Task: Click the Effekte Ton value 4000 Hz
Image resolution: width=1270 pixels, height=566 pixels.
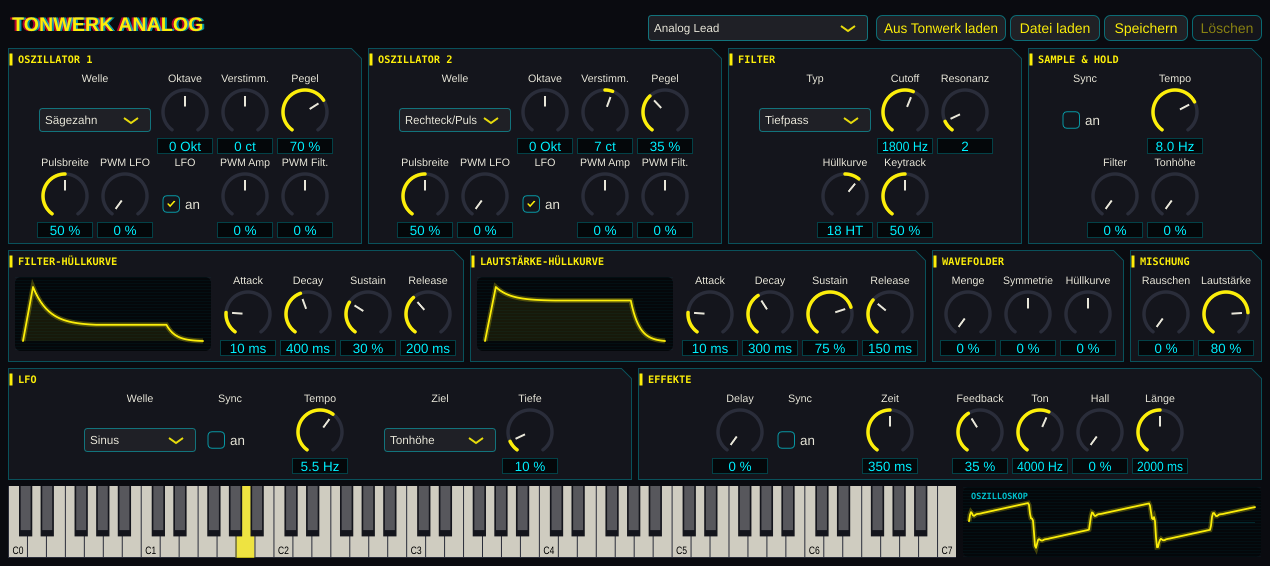Action: coord(1040,466)
